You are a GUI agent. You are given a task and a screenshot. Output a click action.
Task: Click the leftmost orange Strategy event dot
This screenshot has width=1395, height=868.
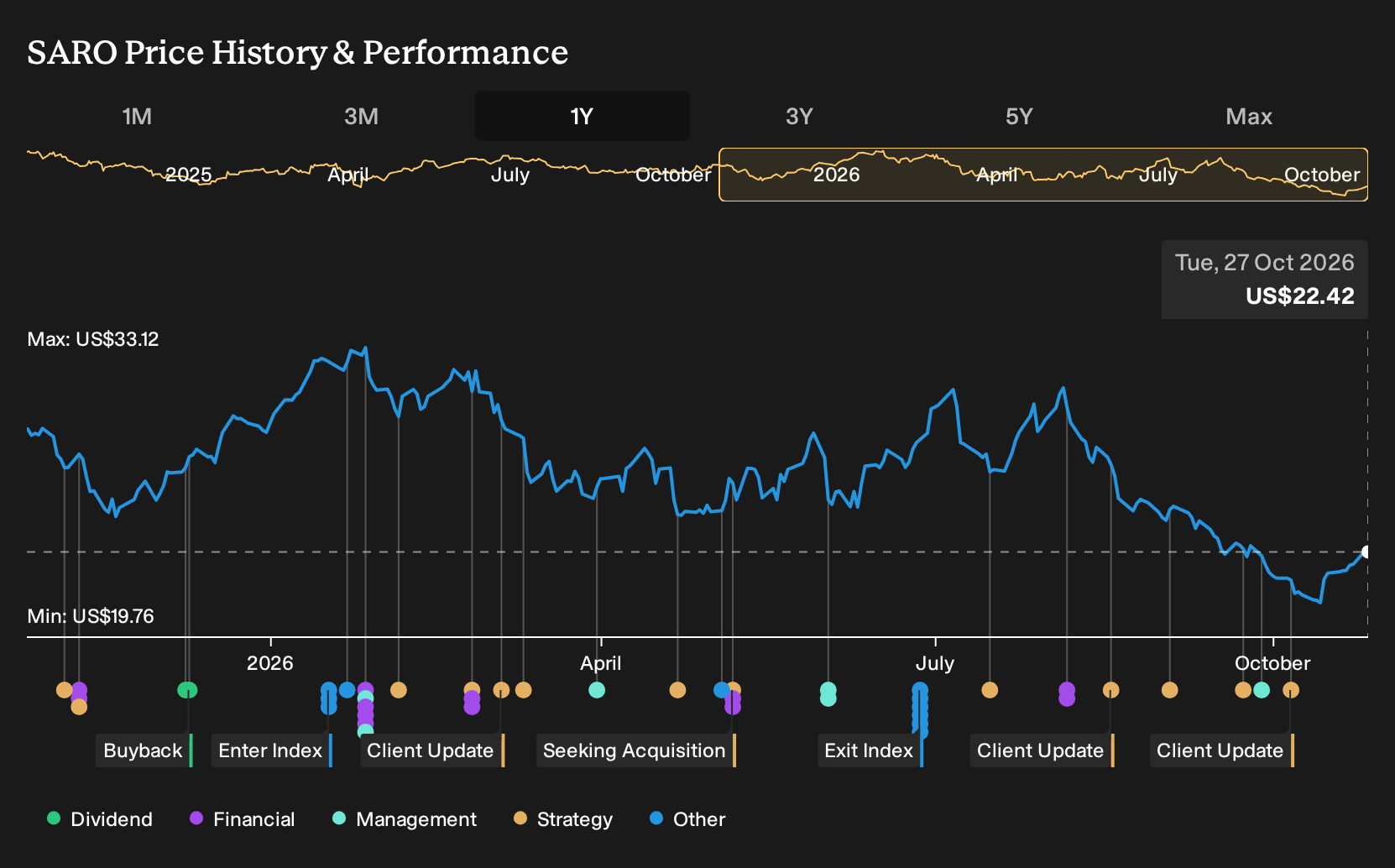(64, 690)
